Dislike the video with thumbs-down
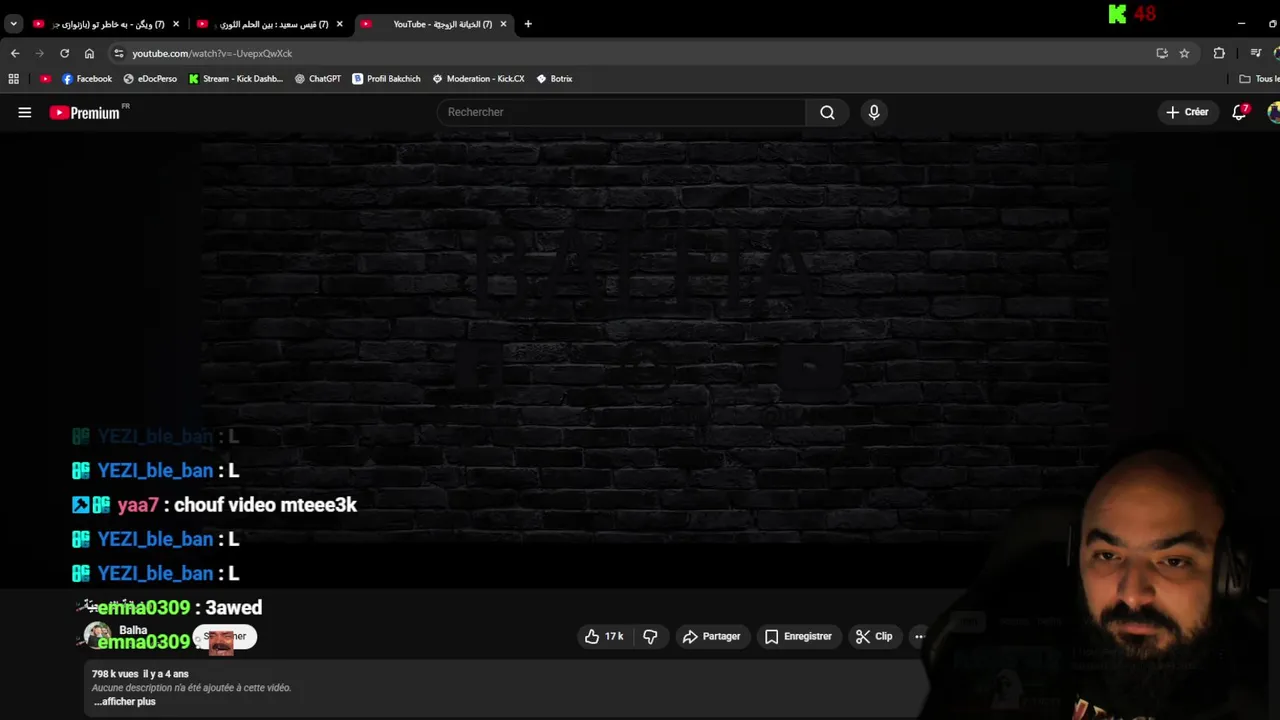 pos(650,636)
